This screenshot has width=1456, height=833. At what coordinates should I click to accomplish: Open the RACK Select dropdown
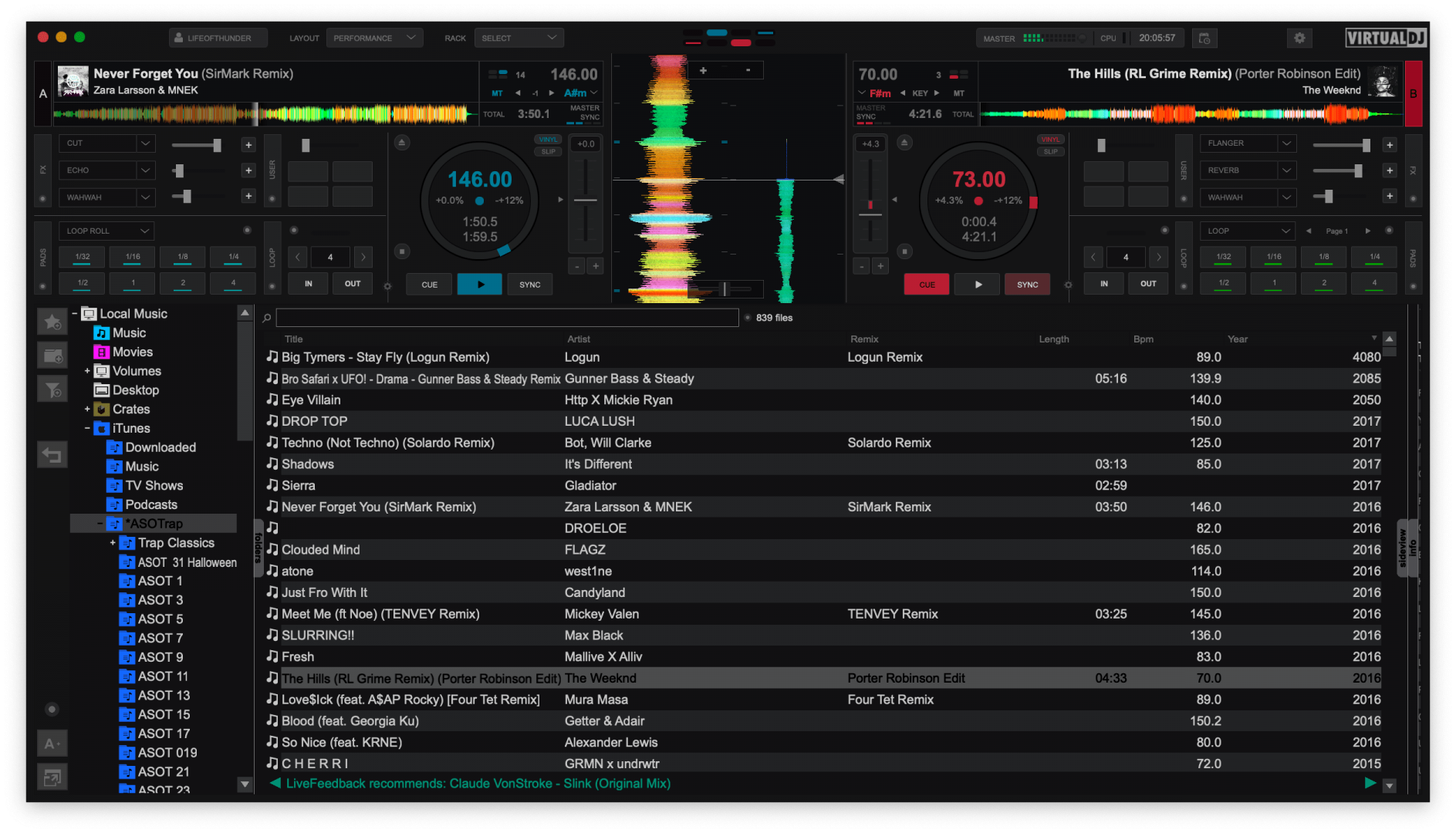pyautogui.click(x=519, y=38)
